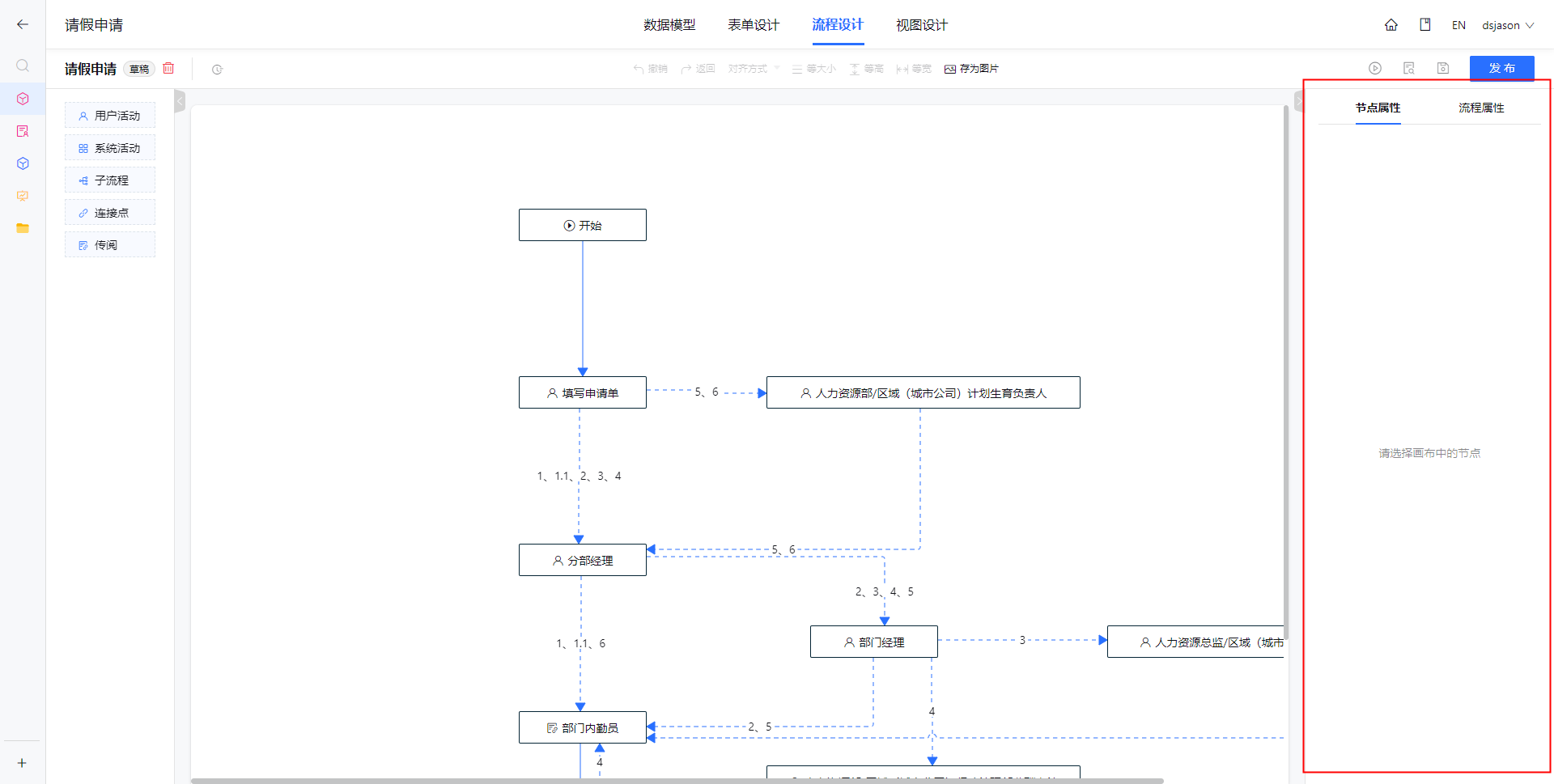The width and height of the screenshot is (1554, 784).
Task: Delete the draft with red trash icon
Action: pyautogui.click(x=168, y=68)
